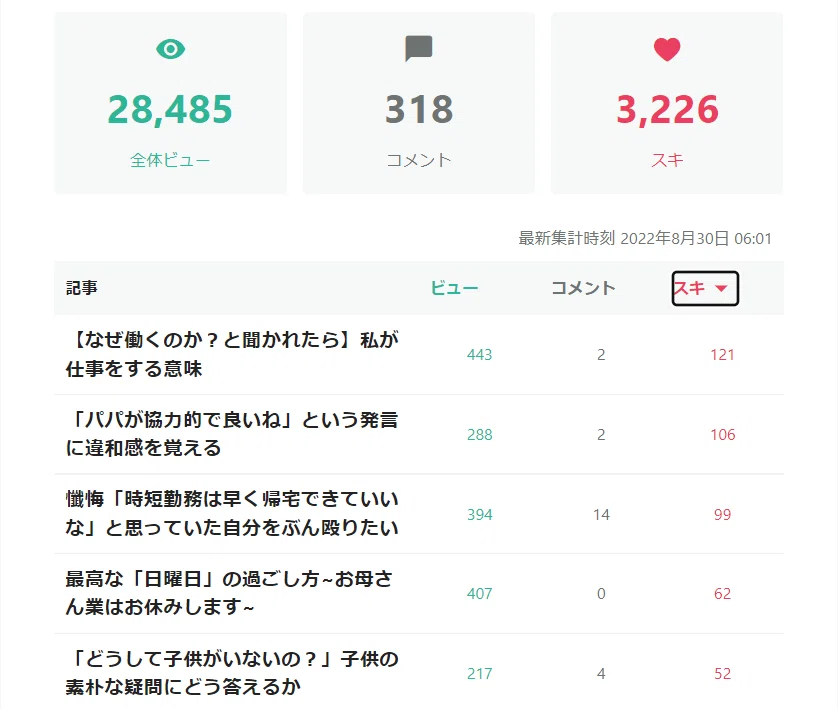838x709 pixels.
Task: Click the 記事 column header
Action: pos(82,288)
